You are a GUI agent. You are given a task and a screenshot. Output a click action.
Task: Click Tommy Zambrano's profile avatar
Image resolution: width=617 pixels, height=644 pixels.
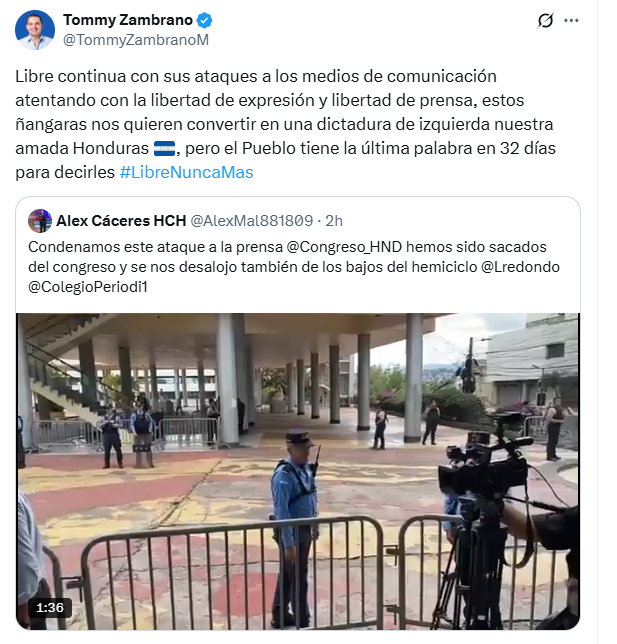(35, 30)
